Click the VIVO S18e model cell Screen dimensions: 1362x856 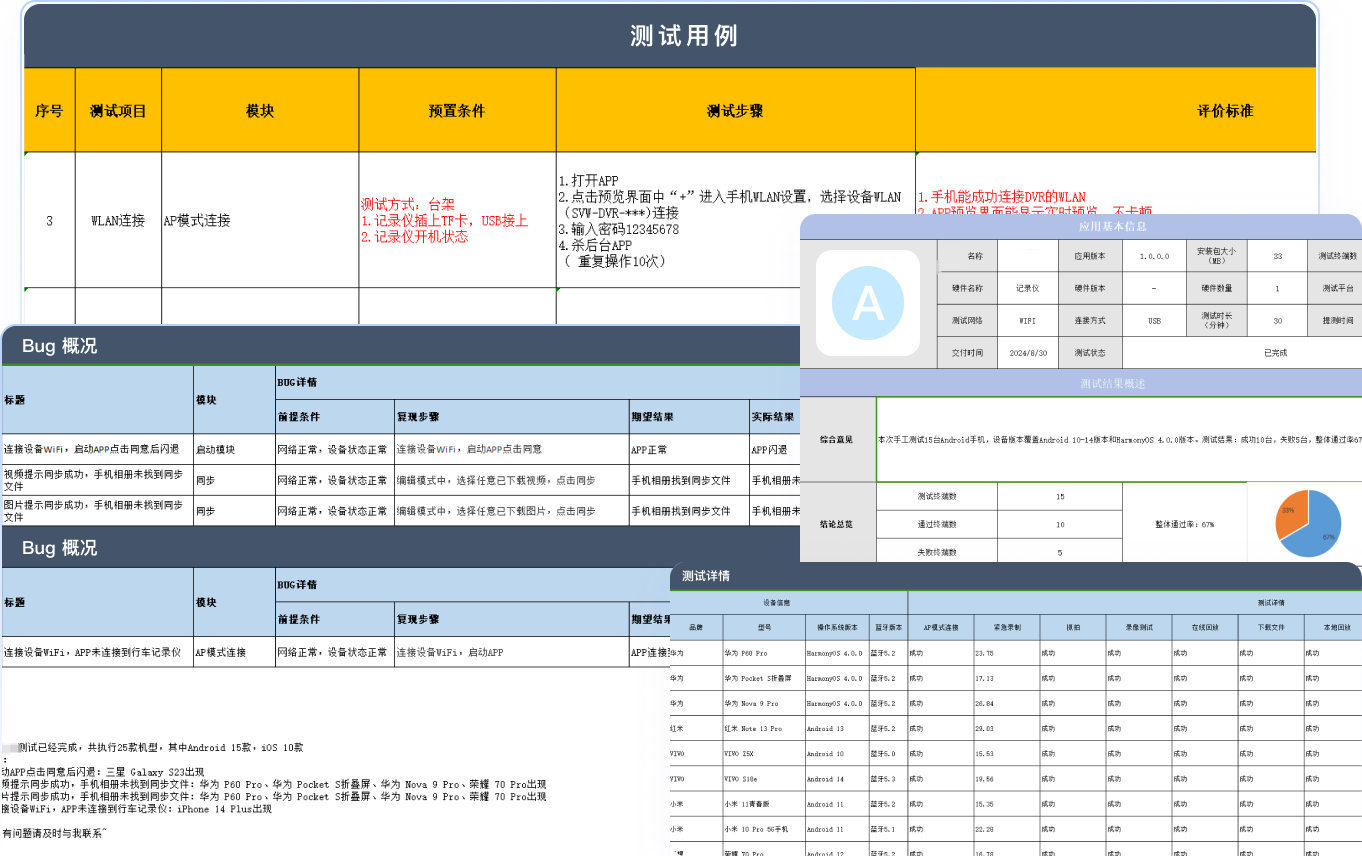pos(764,778)
